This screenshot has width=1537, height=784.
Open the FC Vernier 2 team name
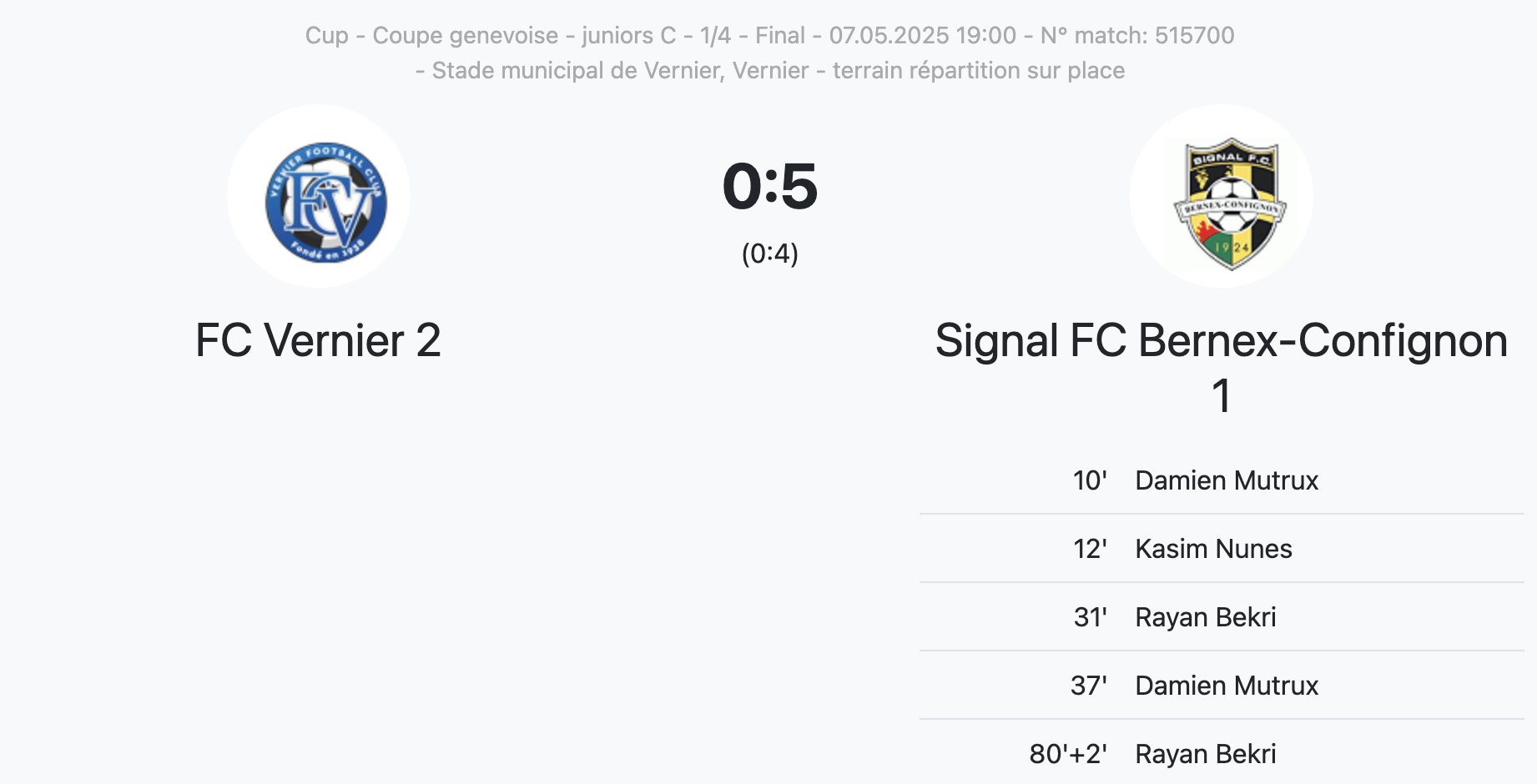(x=318, y=341)
